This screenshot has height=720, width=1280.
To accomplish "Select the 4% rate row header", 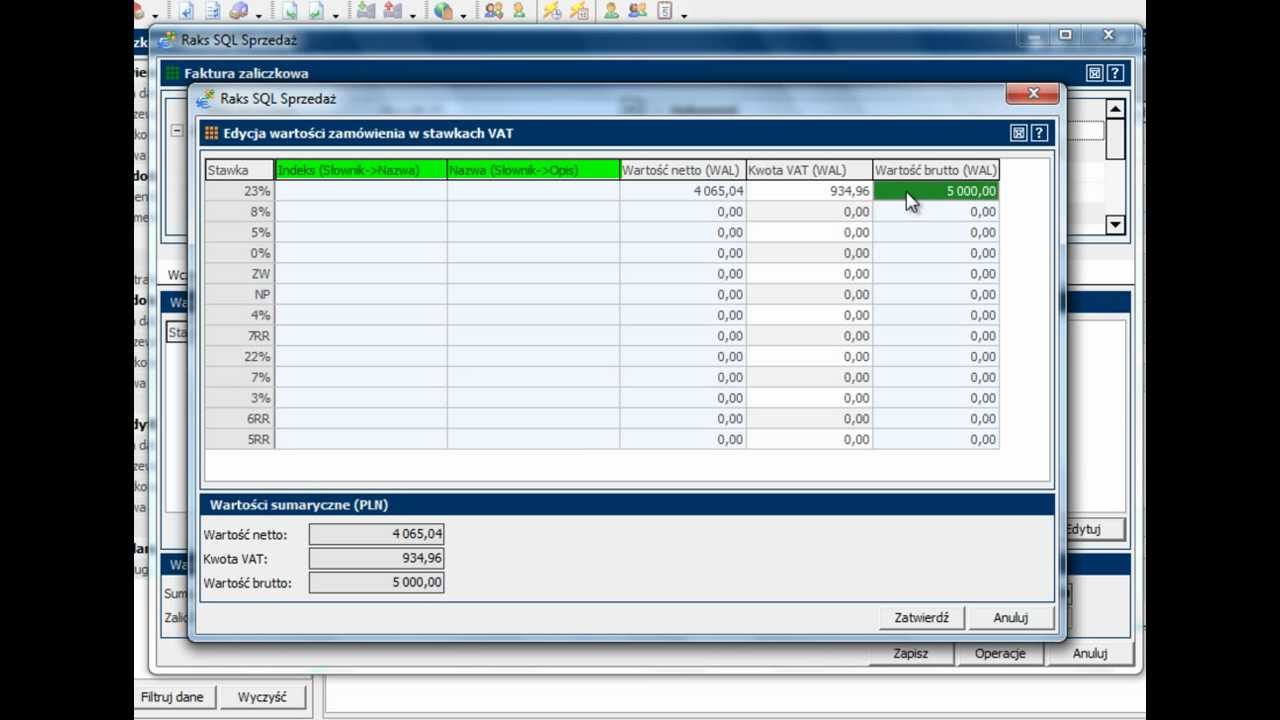I will pyautogui.click(x=240, y=315).
